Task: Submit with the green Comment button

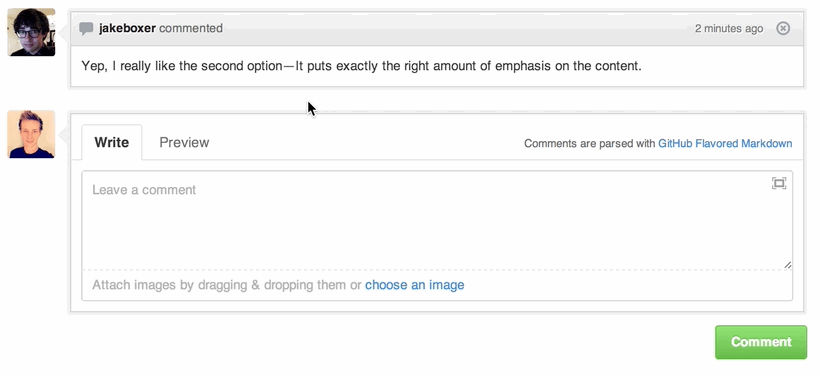Action: tap(761, 342)
